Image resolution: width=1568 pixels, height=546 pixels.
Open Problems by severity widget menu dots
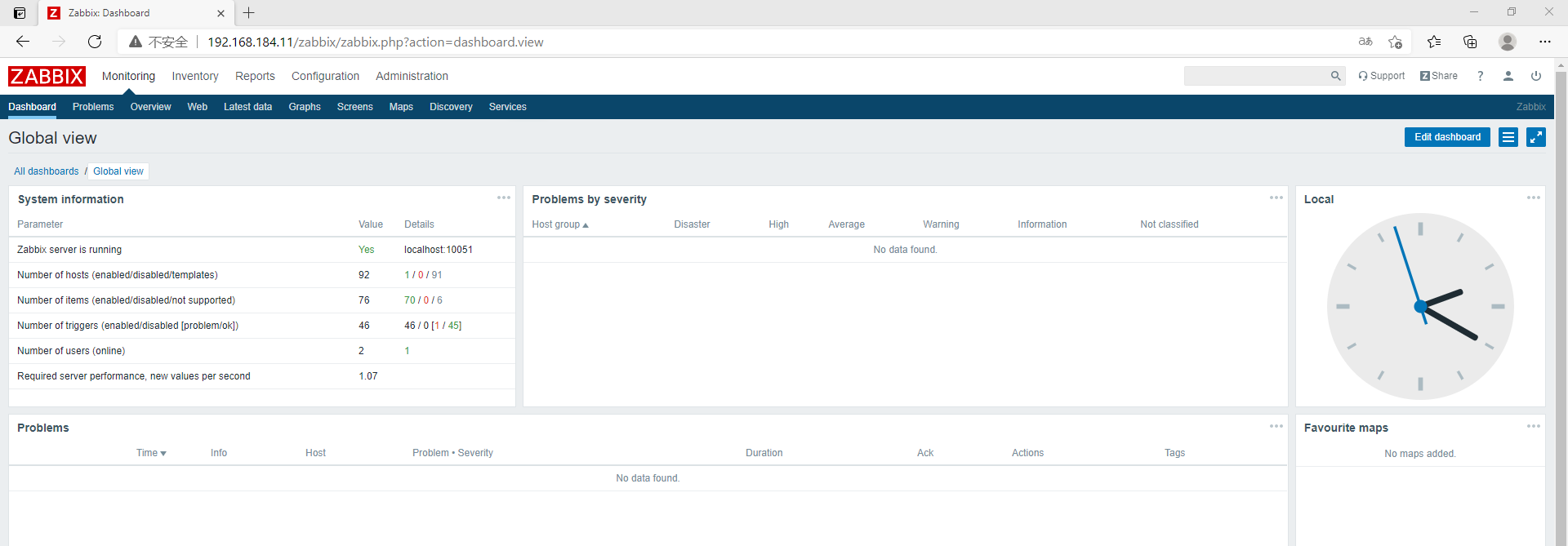(1276, 198)
